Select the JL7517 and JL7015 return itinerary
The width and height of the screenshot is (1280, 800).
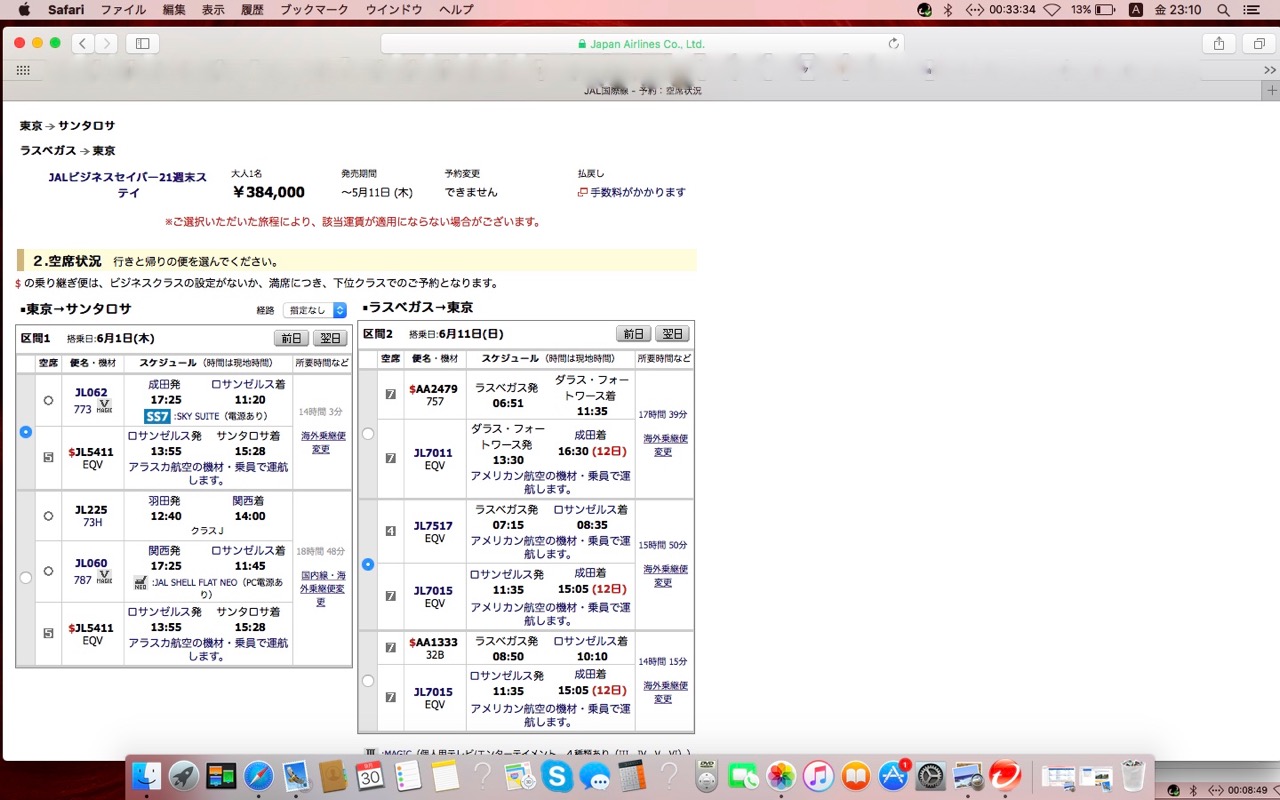[x=368, y=564]
